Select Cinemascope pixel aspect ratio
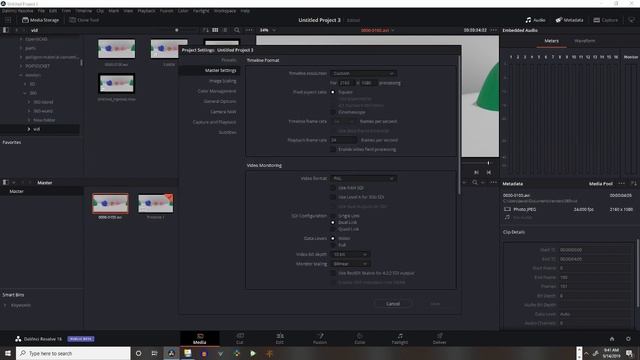Screen dimensions: 640x360 [x=333, y=112]
